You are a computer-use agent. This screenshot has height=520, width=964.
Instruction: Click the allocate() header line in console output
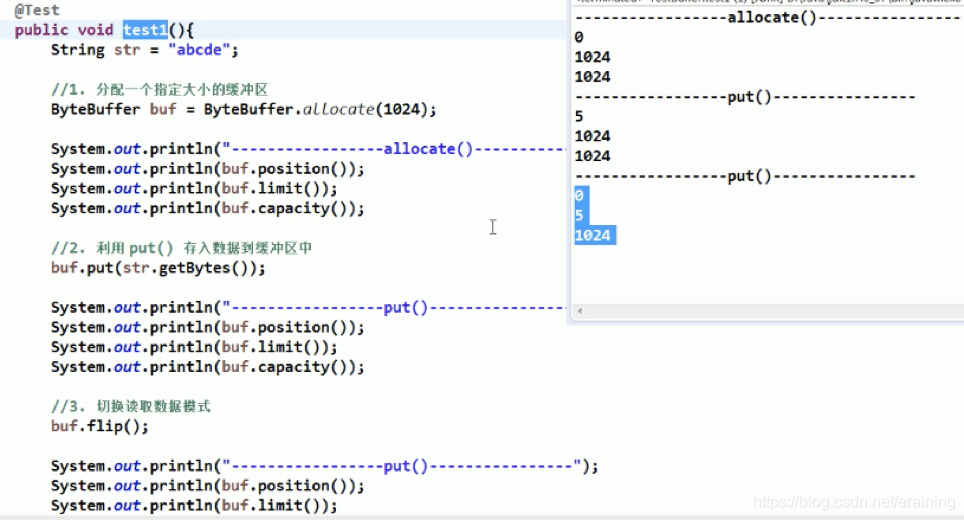(767, 18)
